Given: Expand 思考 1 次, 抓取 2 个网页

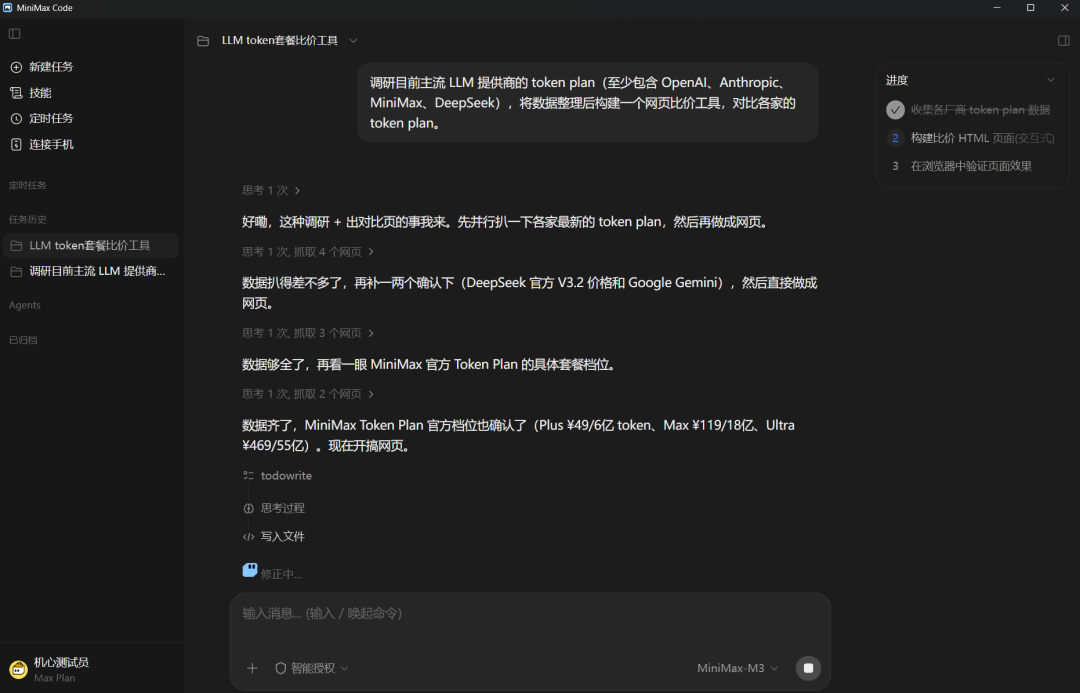Looking at the screenshot, I should point(308,394).
